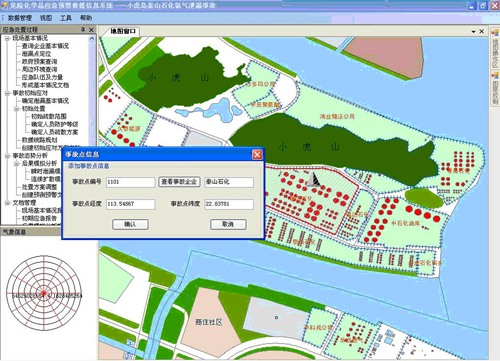Click the accident marker cone on the map
Screen dimensions: 500x361
tap(313, 179)
